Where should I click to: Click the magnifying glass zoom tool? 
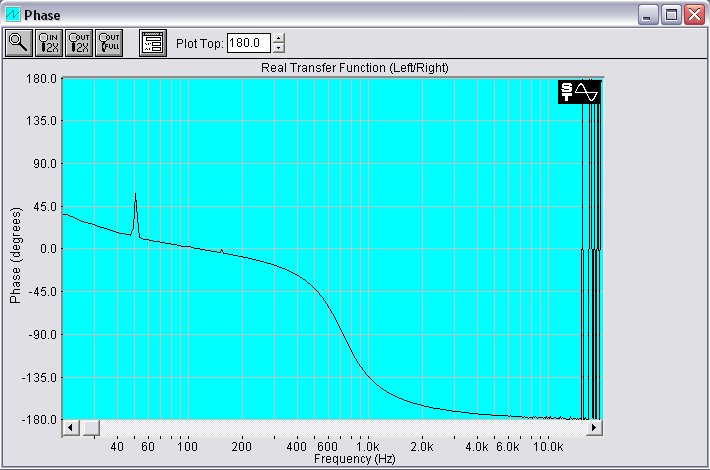(x=18, y=42)
